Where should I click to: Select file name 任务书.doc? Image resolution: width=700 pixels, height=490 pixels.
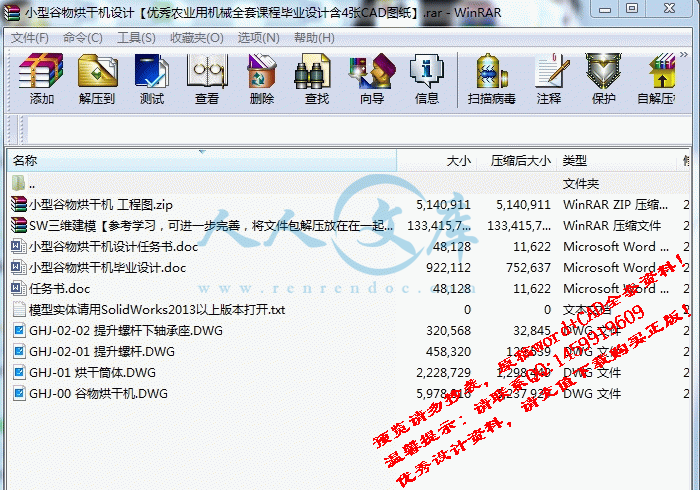pyautogui.click(x=59, y=288)
